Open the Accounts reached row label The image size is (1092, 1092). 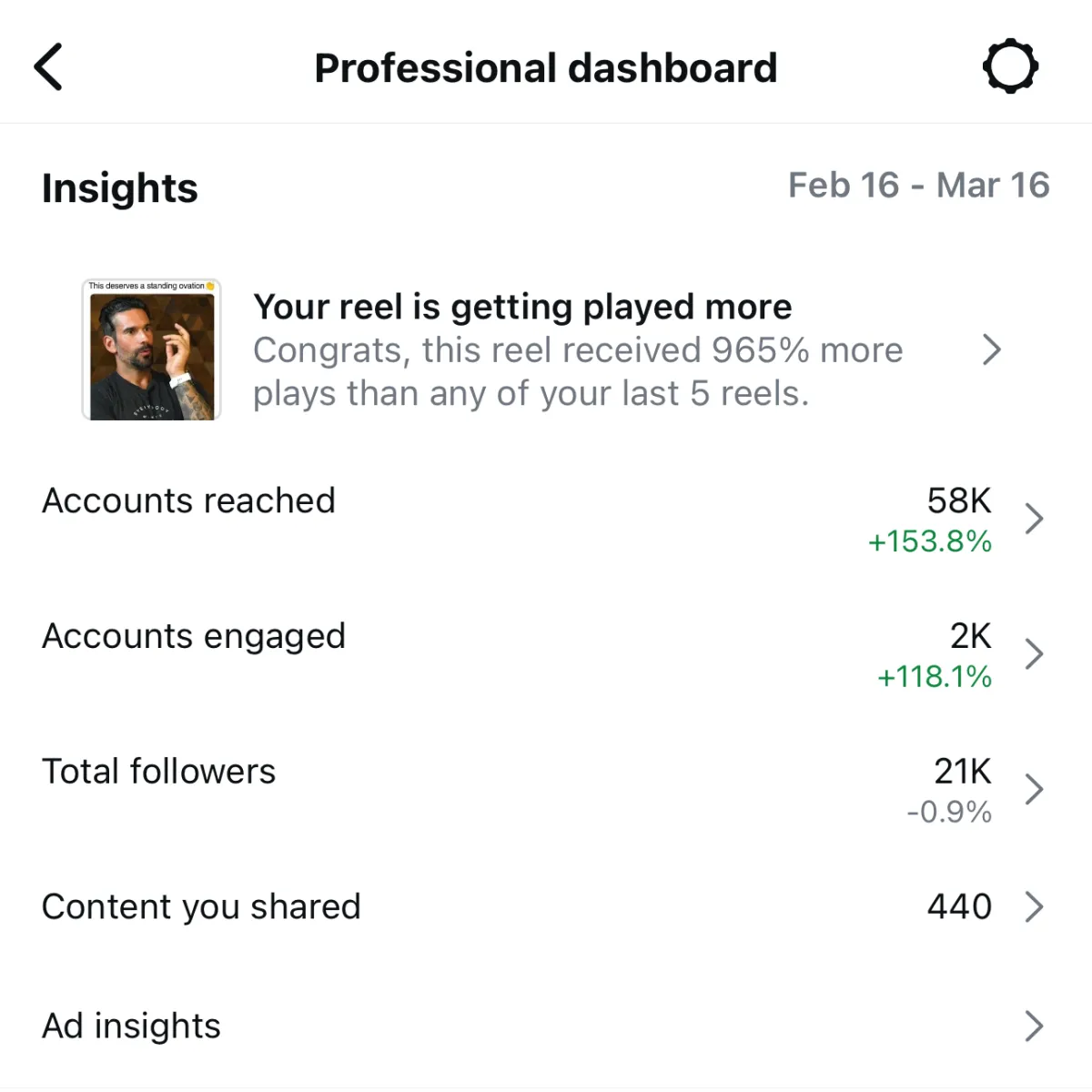(x=188, y=500)
